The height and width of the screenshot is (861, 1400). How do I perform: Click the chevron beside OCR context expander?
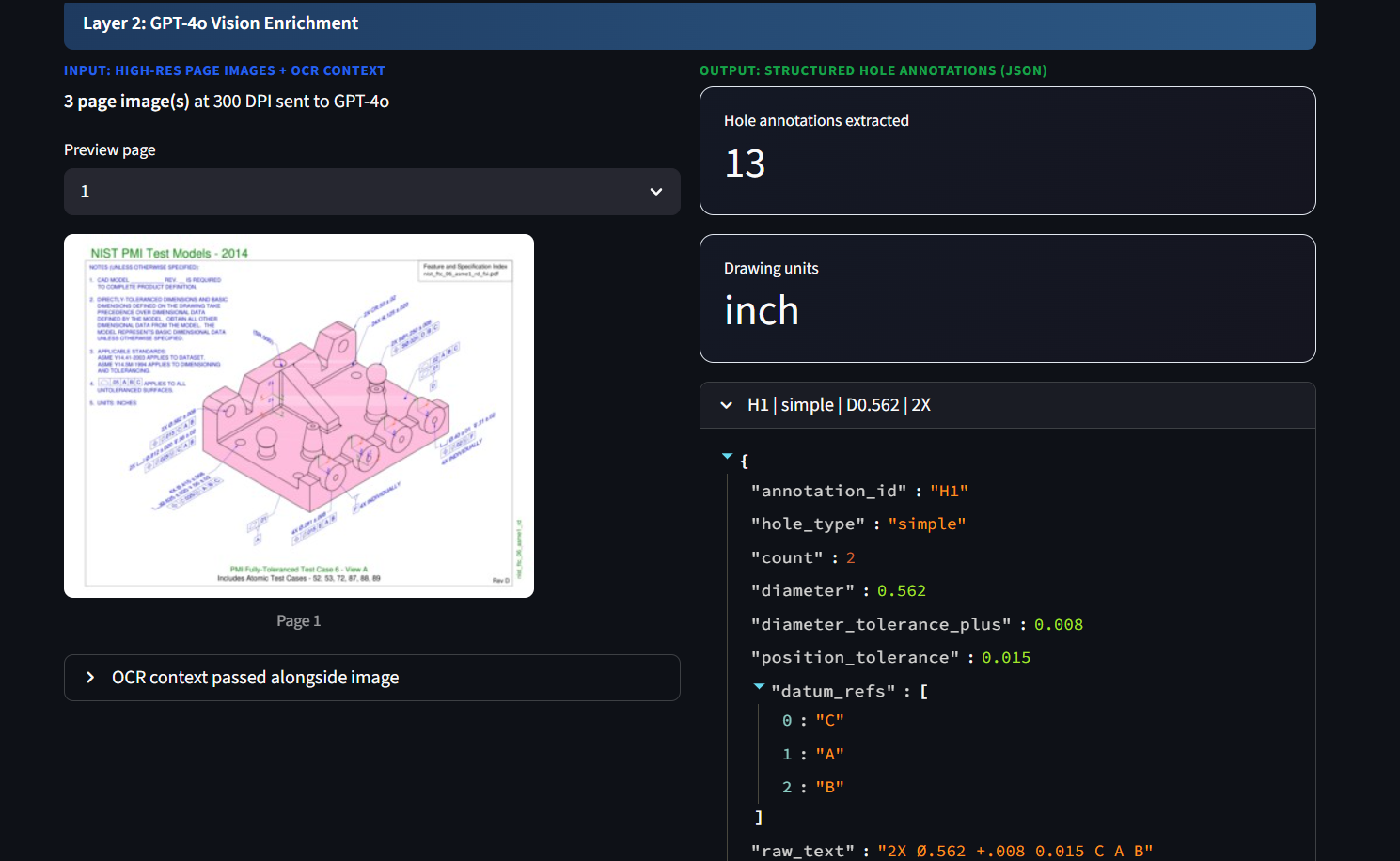click(x=90, y=678)
